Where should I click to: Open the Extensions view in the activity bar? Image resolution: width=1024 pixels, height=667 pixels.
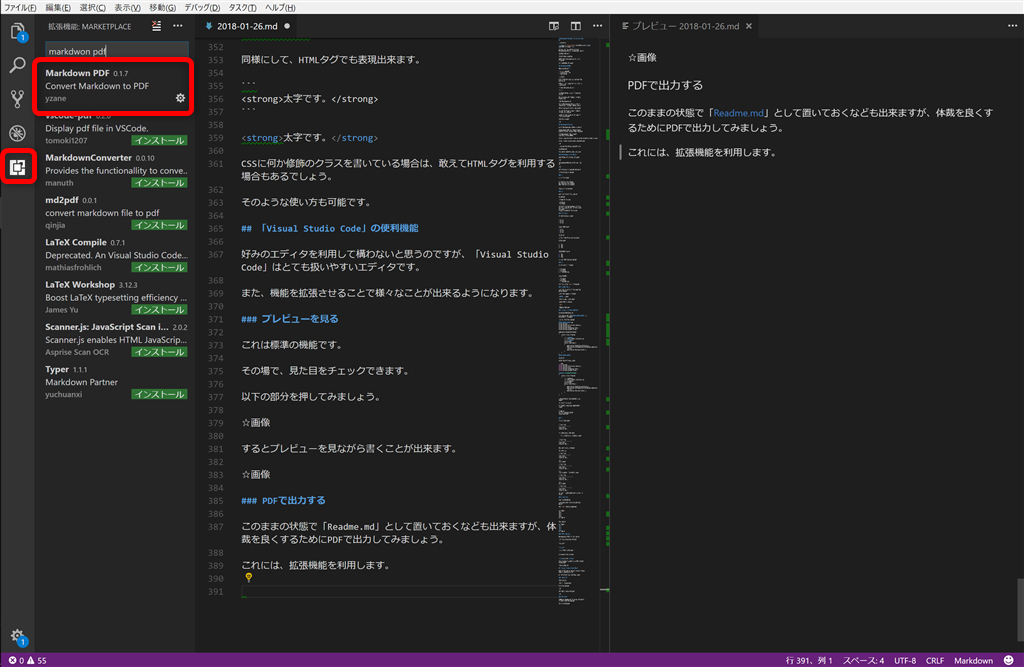18,167
